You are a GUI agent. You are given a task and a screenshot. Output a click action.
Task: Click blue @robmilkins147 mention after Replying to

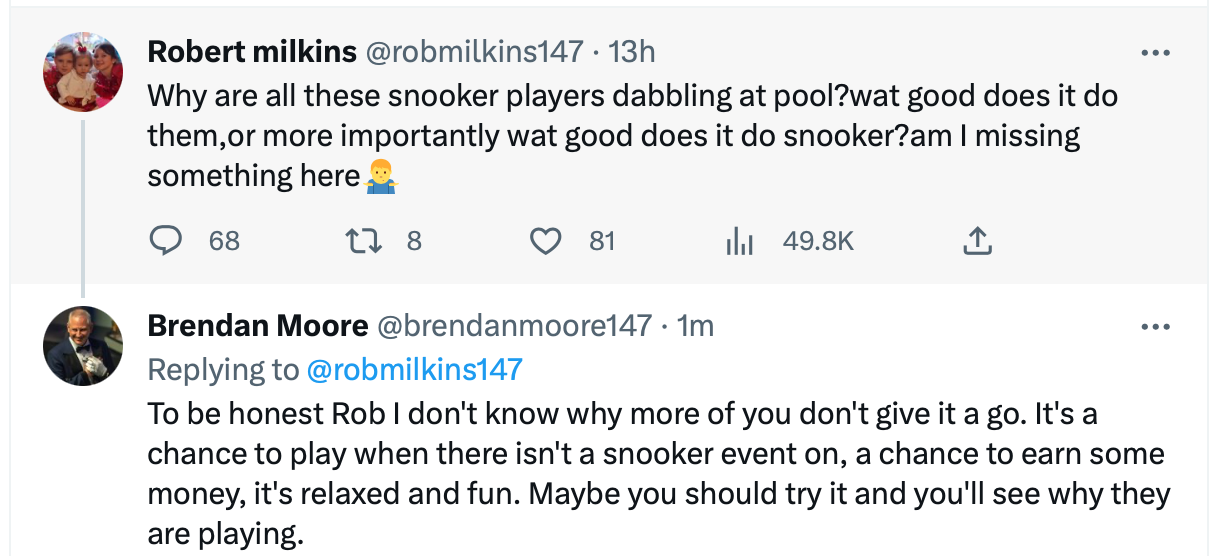[x=414, y=369]
